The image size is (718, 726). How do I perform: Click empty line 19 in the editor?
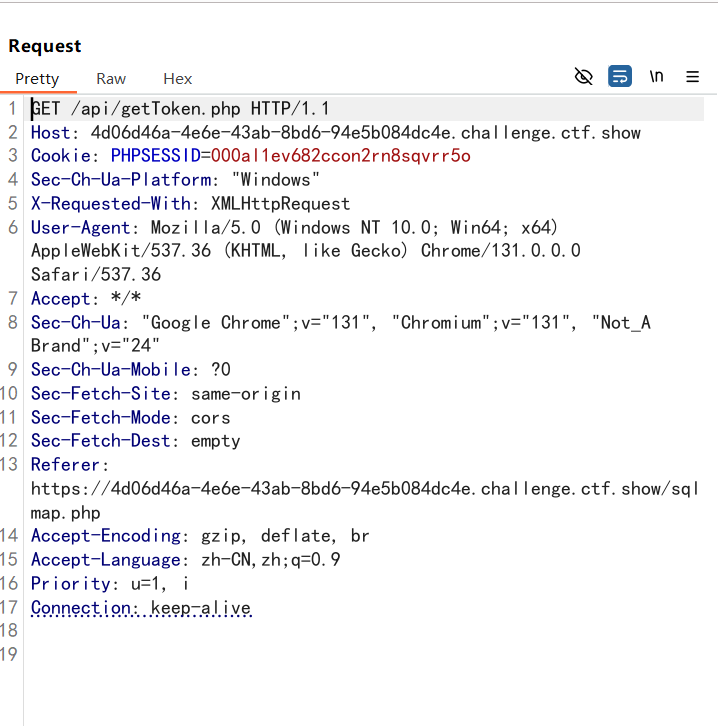point(300,655)
